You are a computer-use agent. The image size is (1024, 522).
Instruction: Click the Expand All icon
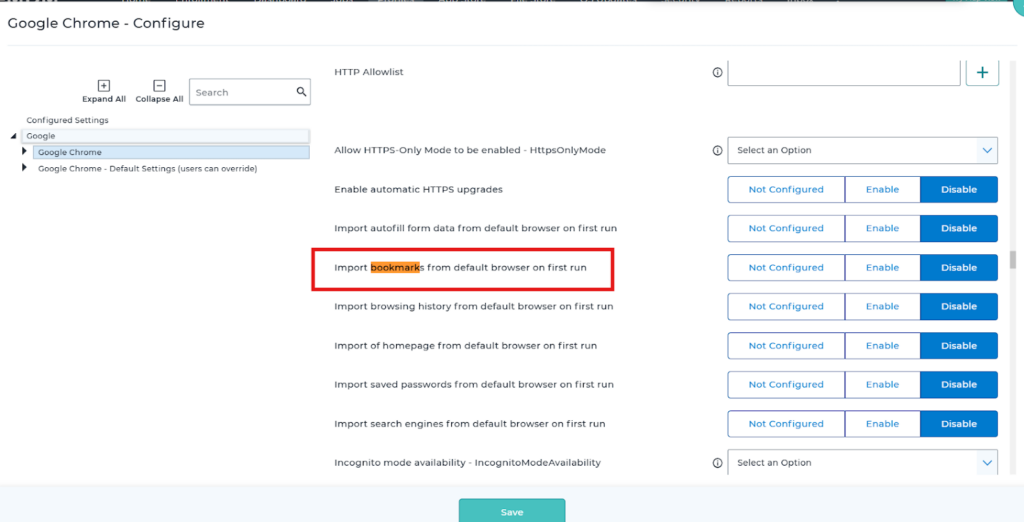tap(104, 86)
